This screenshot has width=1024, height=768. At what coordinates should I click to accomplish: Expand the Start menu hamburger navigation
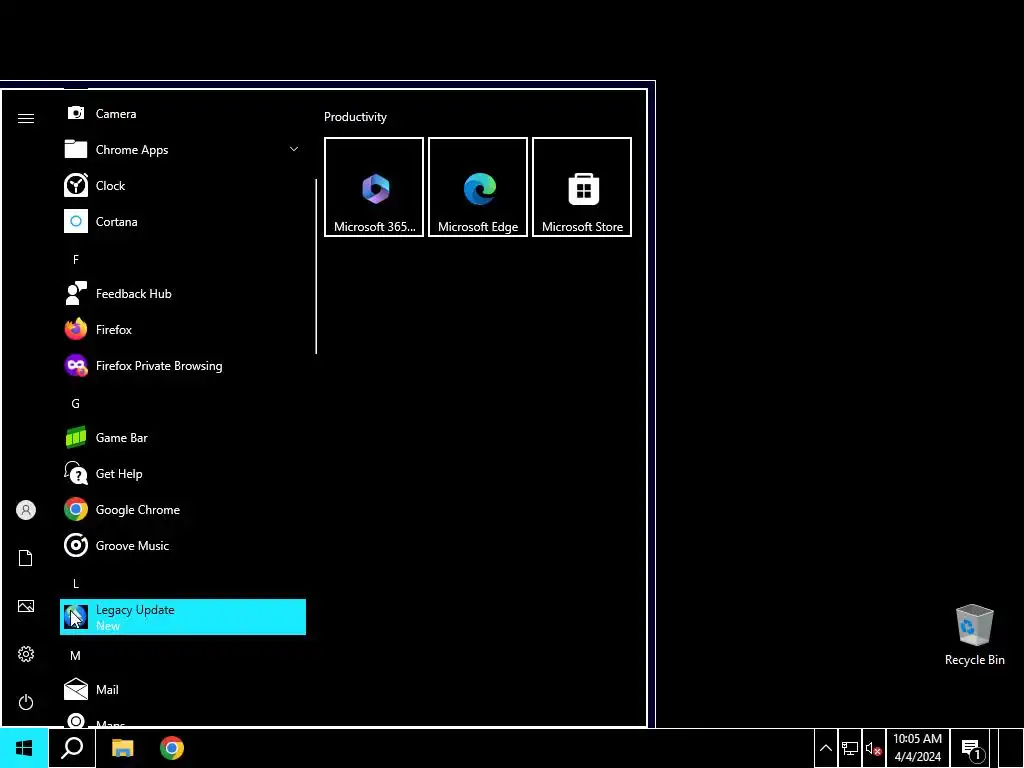(25, 118)
